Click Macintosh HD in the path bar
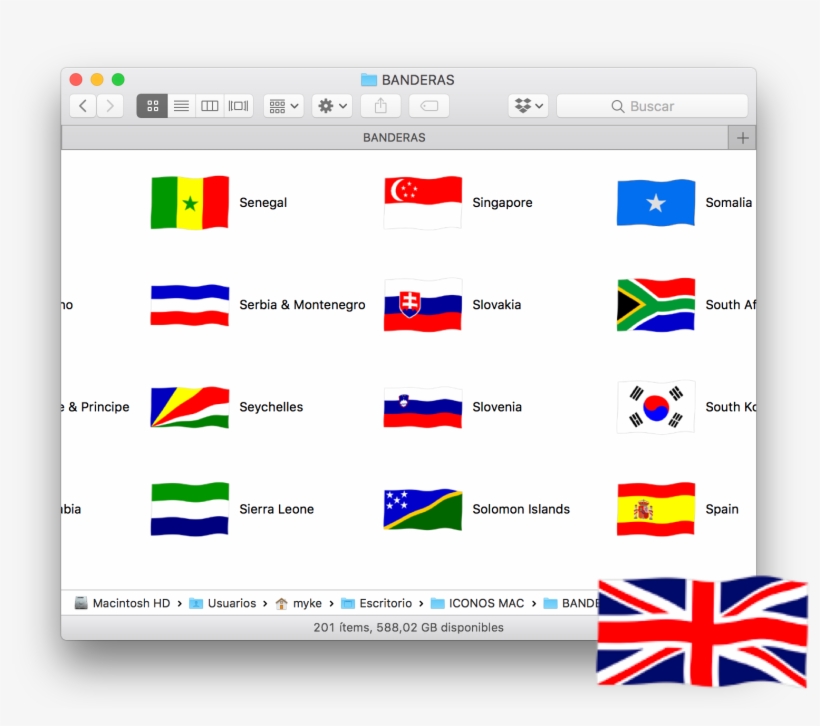This screenshot has height=726, width=820. [122, 603]
